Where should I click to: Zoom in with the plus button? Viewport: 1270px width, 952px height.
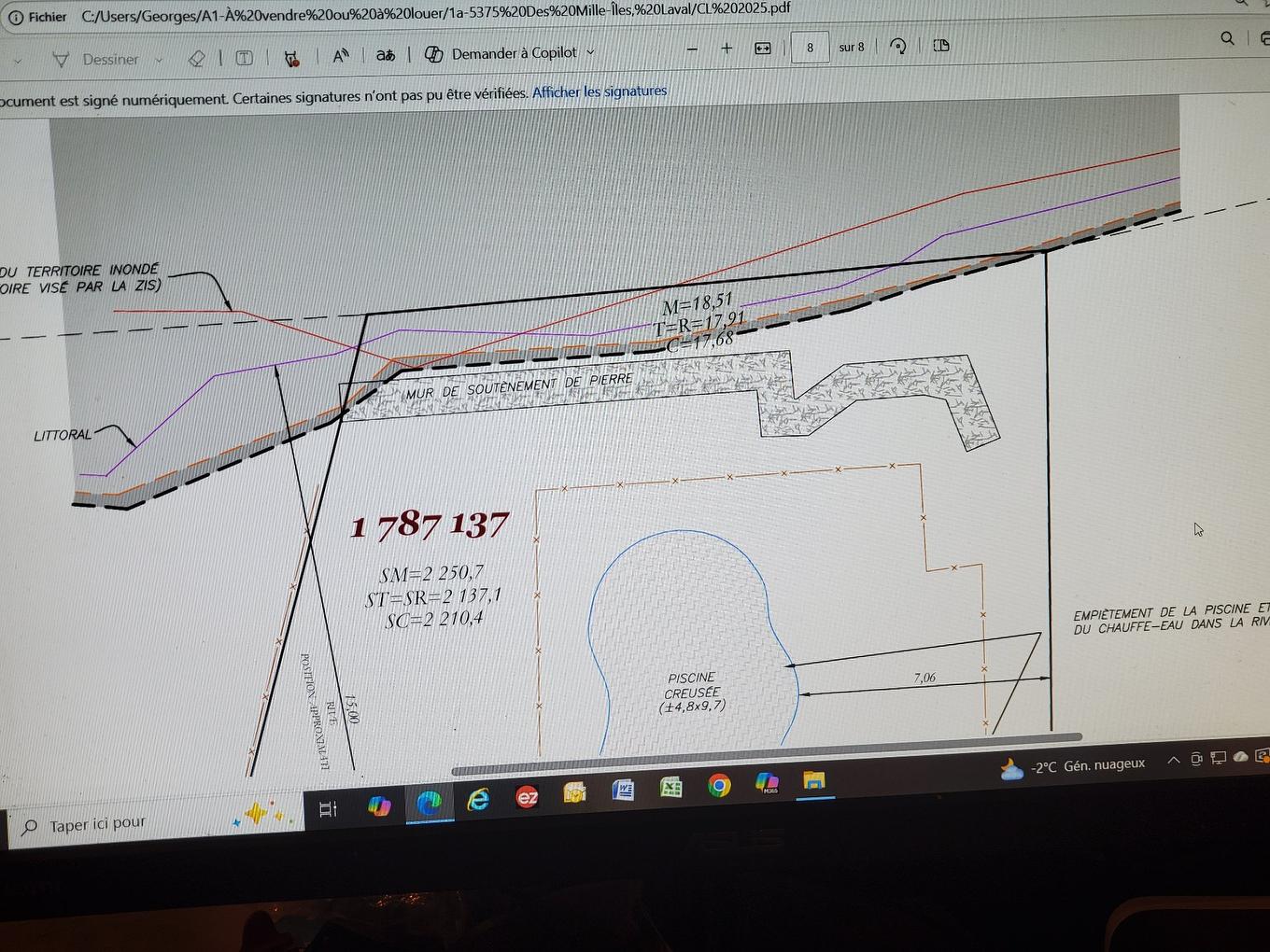[727, 48]
